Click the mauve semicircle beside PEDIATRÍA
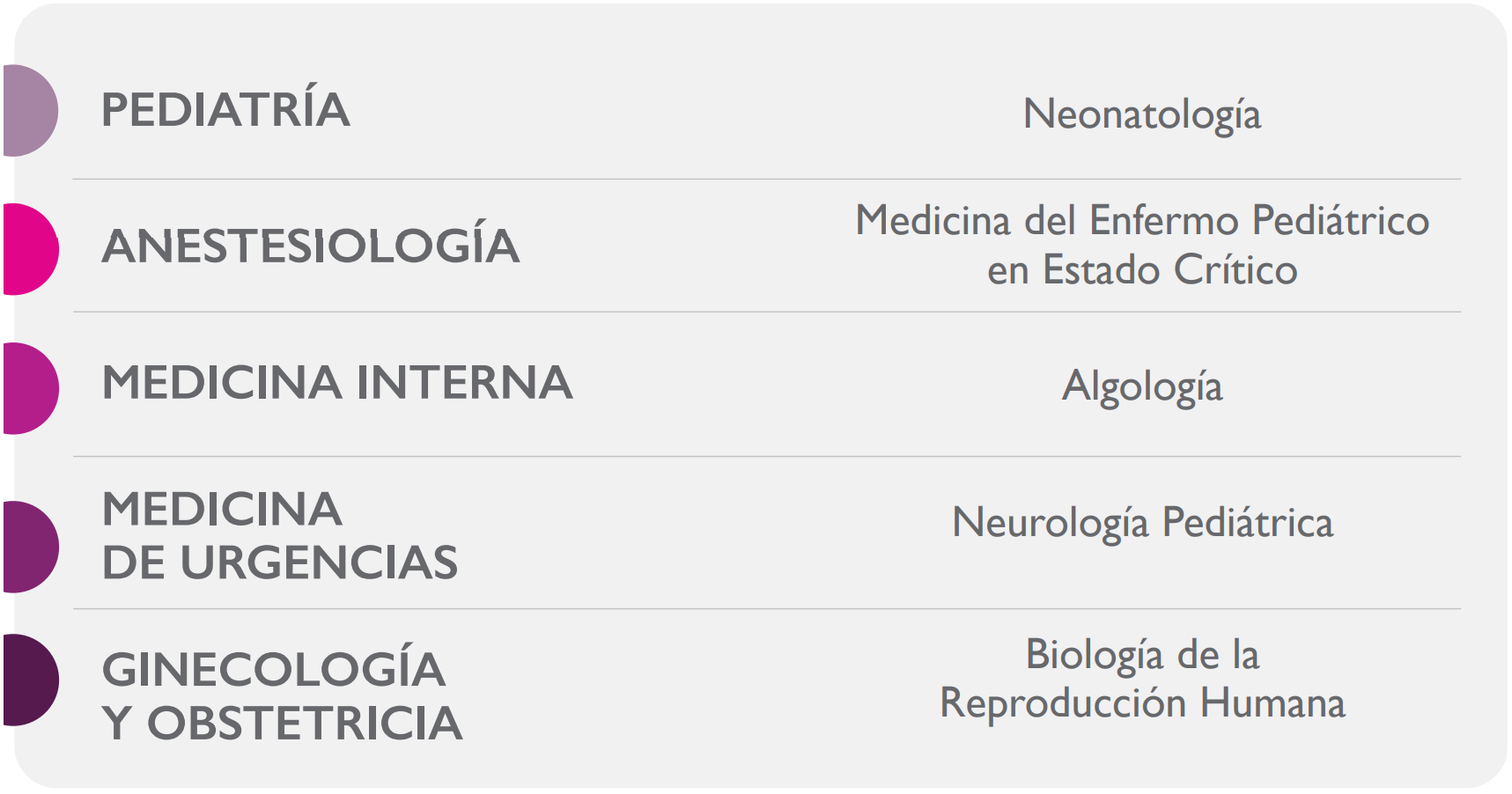1512x794 pixels. coord(31,110)
